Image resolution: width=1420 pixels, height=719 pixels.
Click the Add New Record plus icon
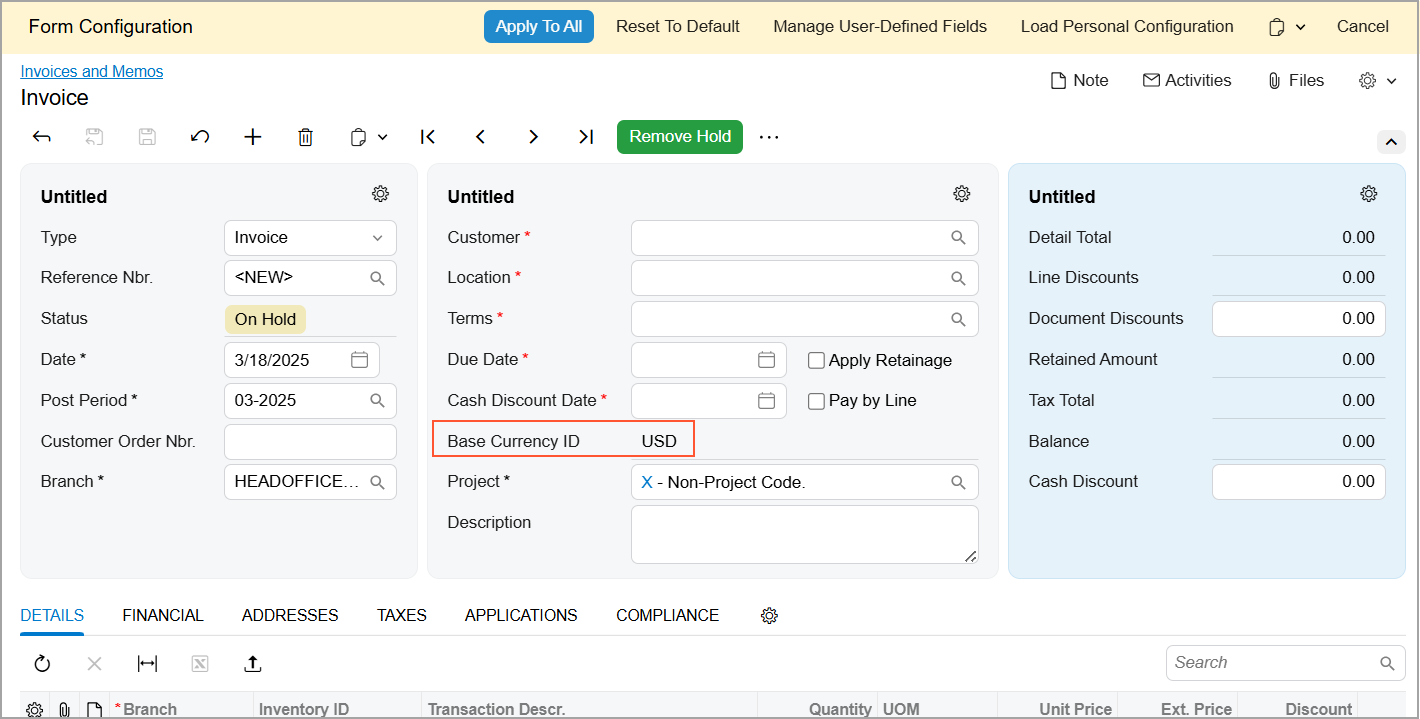point(253,137)
